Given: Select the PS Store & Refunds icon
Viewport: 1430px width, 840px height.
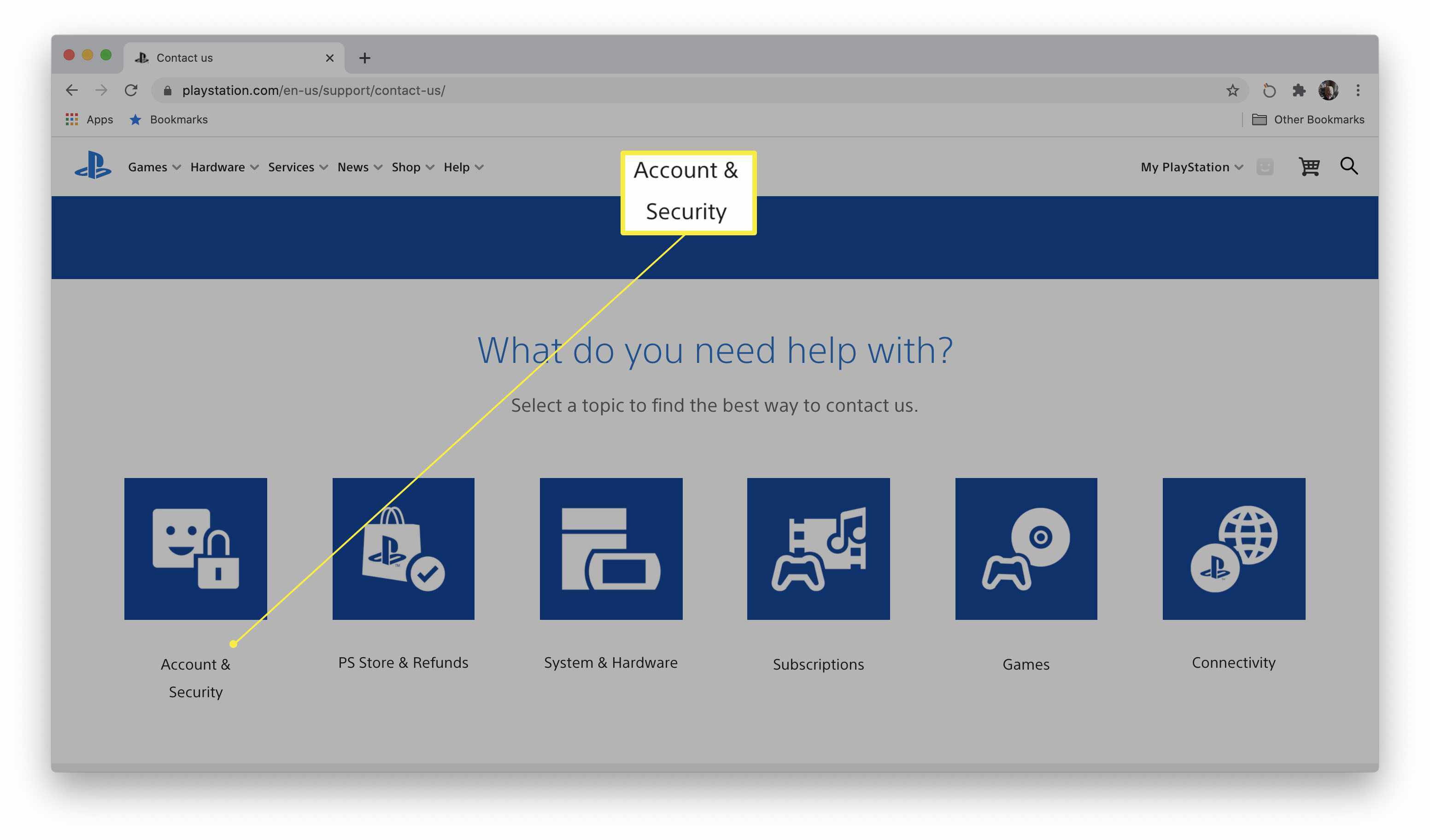Looking at the screenshot, I should pyautogui.click(x=403, y=548).
